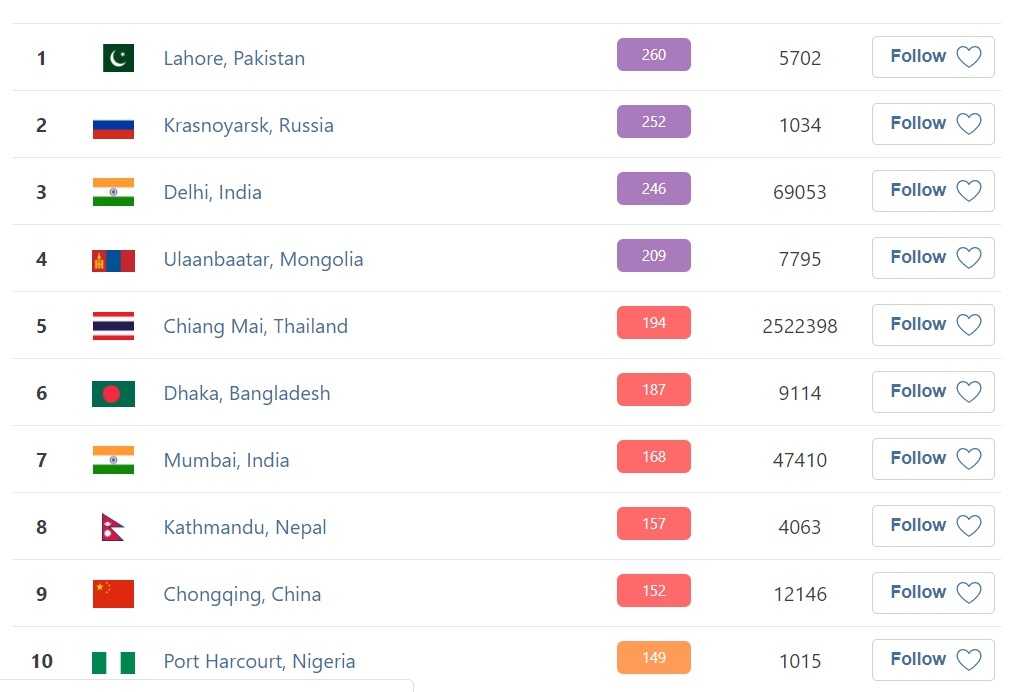
Task: Toggle the heart on Chiang Mai's Follow button
Action: point(968,325)
